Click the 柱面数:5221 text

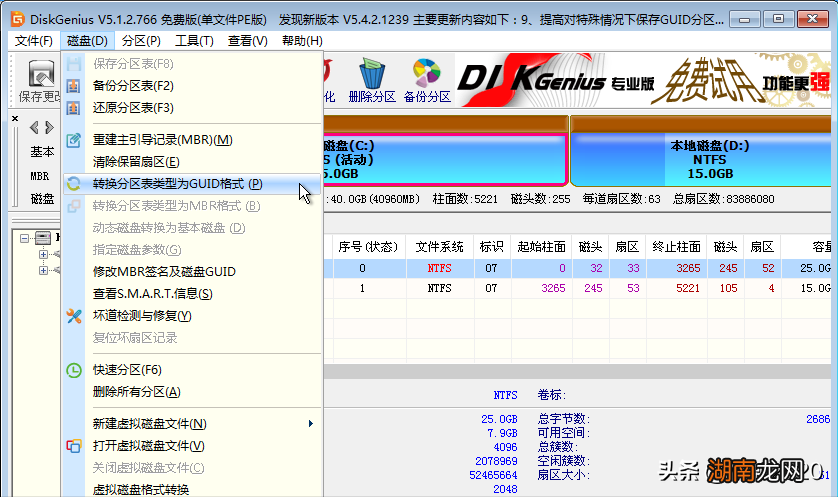tap(465, 199)
